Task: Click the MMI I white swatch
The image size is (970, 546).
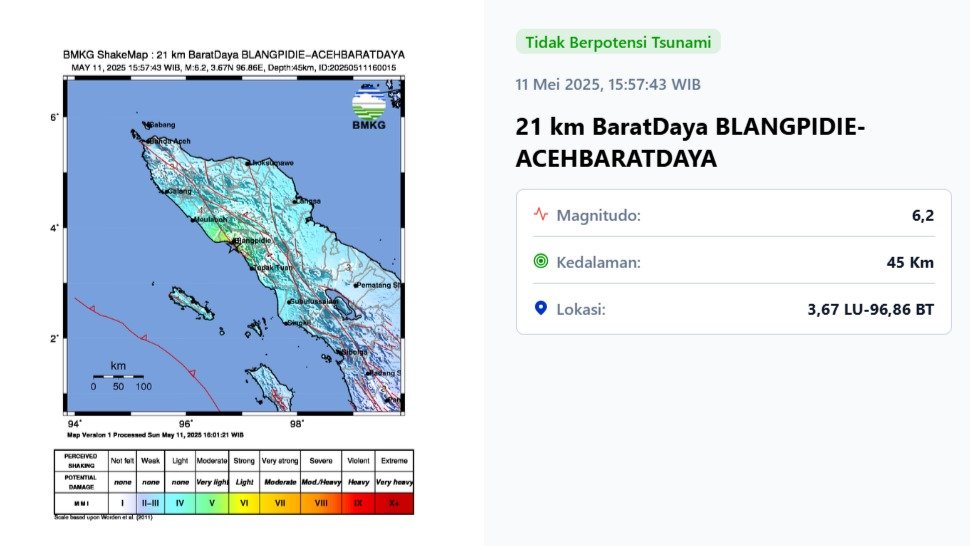Action: tap(122, 503)
